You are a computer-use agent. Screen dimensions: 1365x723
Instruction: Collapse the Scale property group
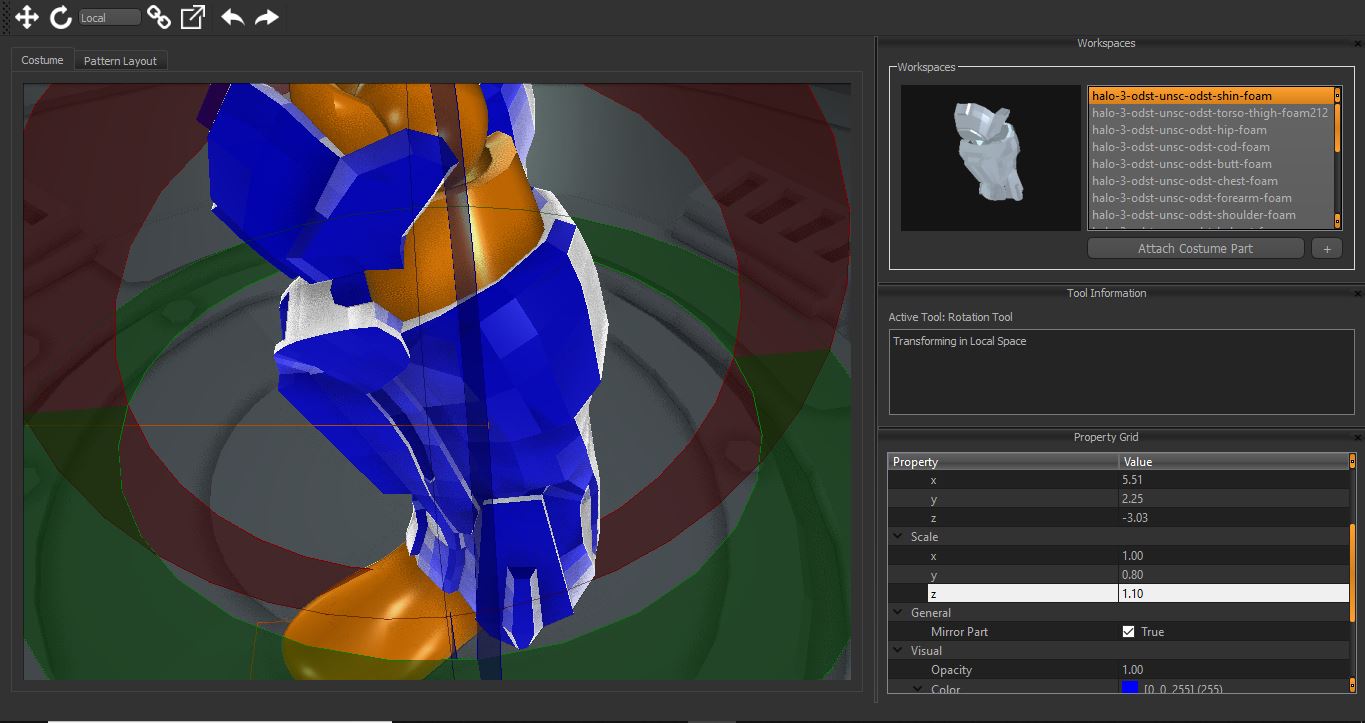[897, 537]
